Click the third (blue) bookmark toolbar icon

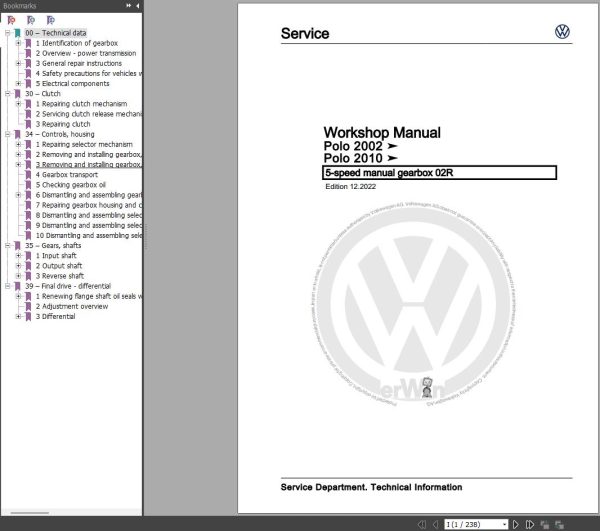51,20
